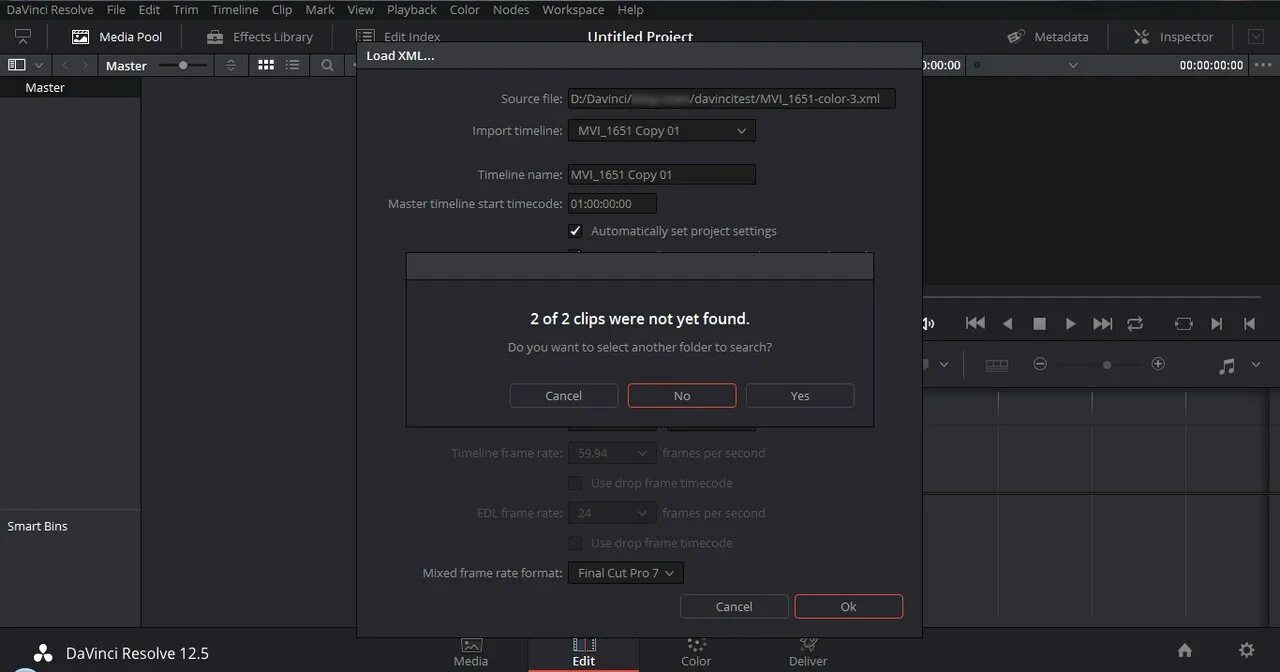Cancel the clips not found dialog
This screenshot has width=1280, height=672.
point(564,396)
